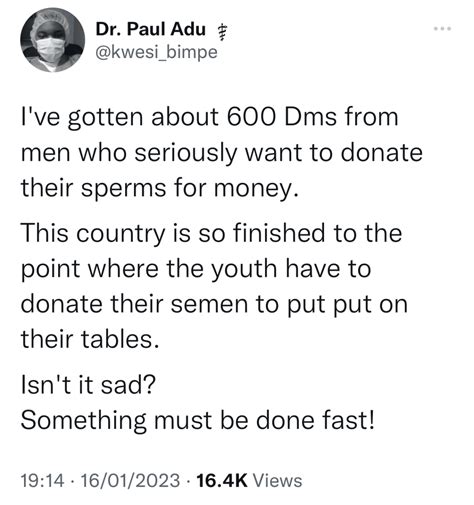
Task: Click the line "their sperms for money."
Action: [159, 189]
